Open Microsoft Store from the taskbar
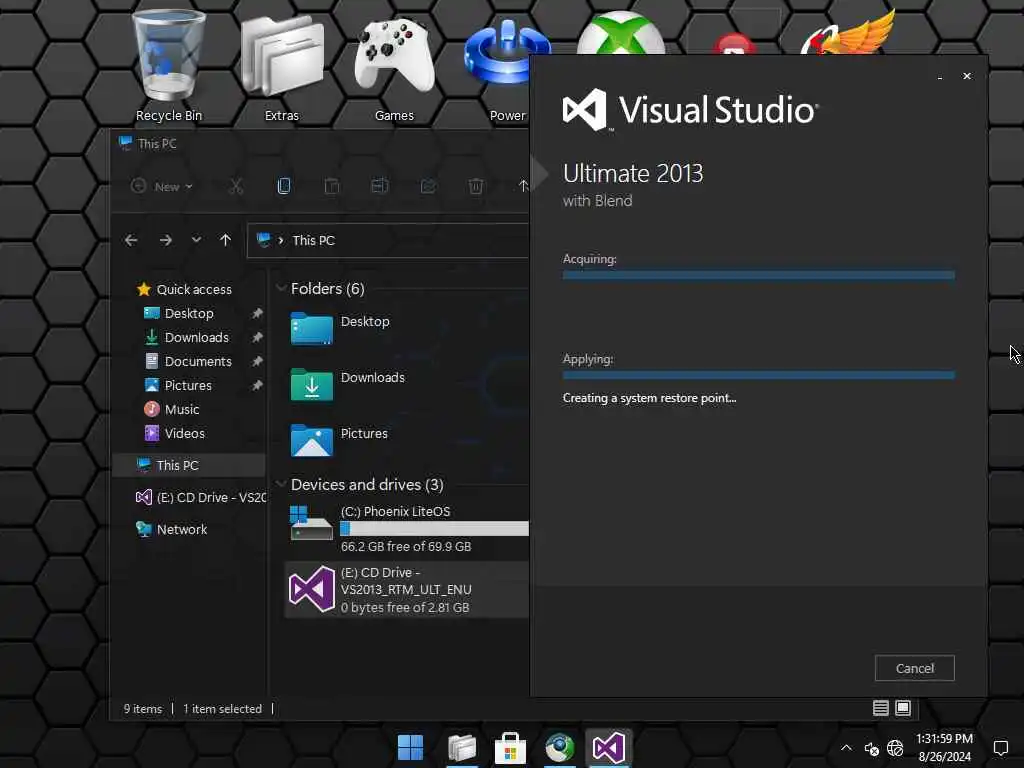Viewport: 1024px width, 768px height. [511, 748]
